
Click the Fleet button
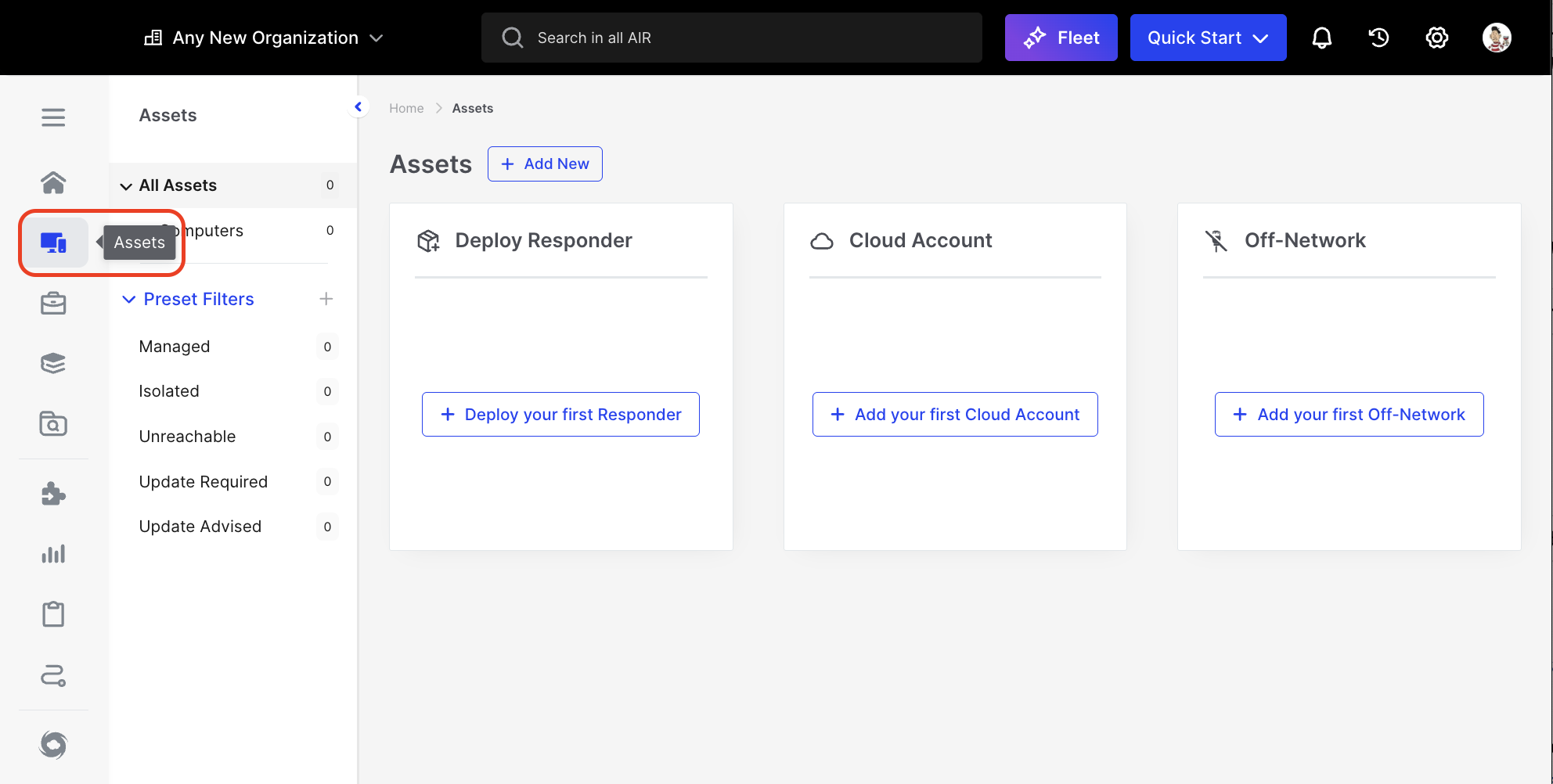[x=1061, y=38]
